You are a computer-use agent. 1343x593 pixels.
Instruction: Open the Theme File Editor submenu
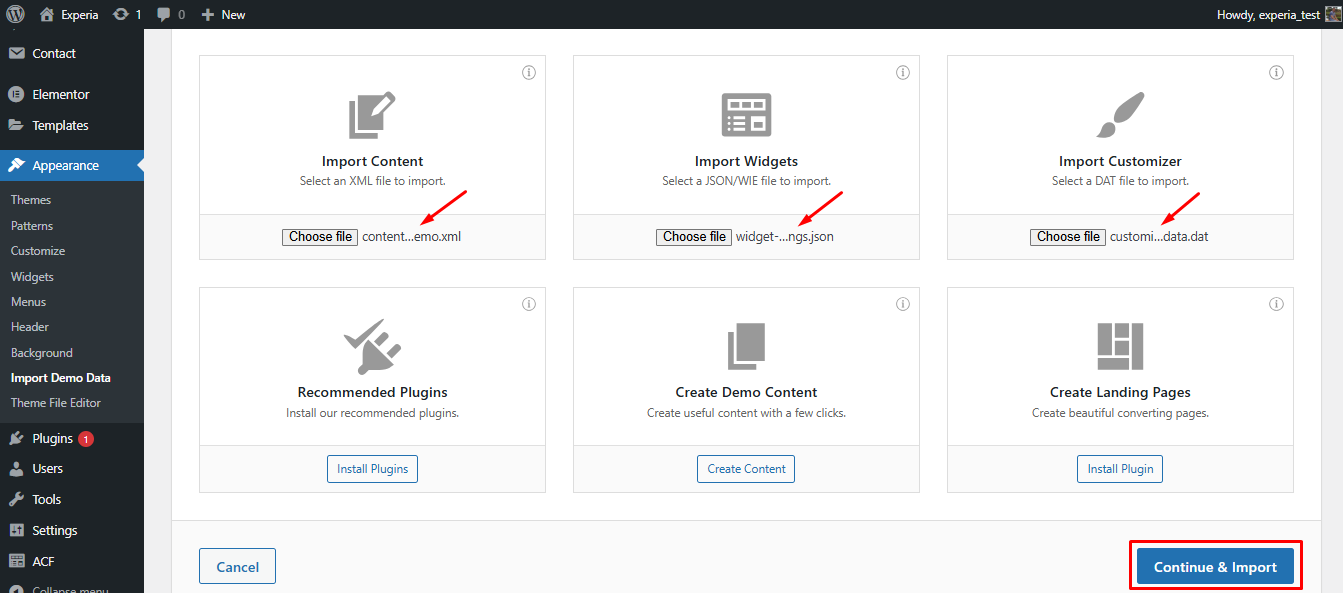click(56, 403)
